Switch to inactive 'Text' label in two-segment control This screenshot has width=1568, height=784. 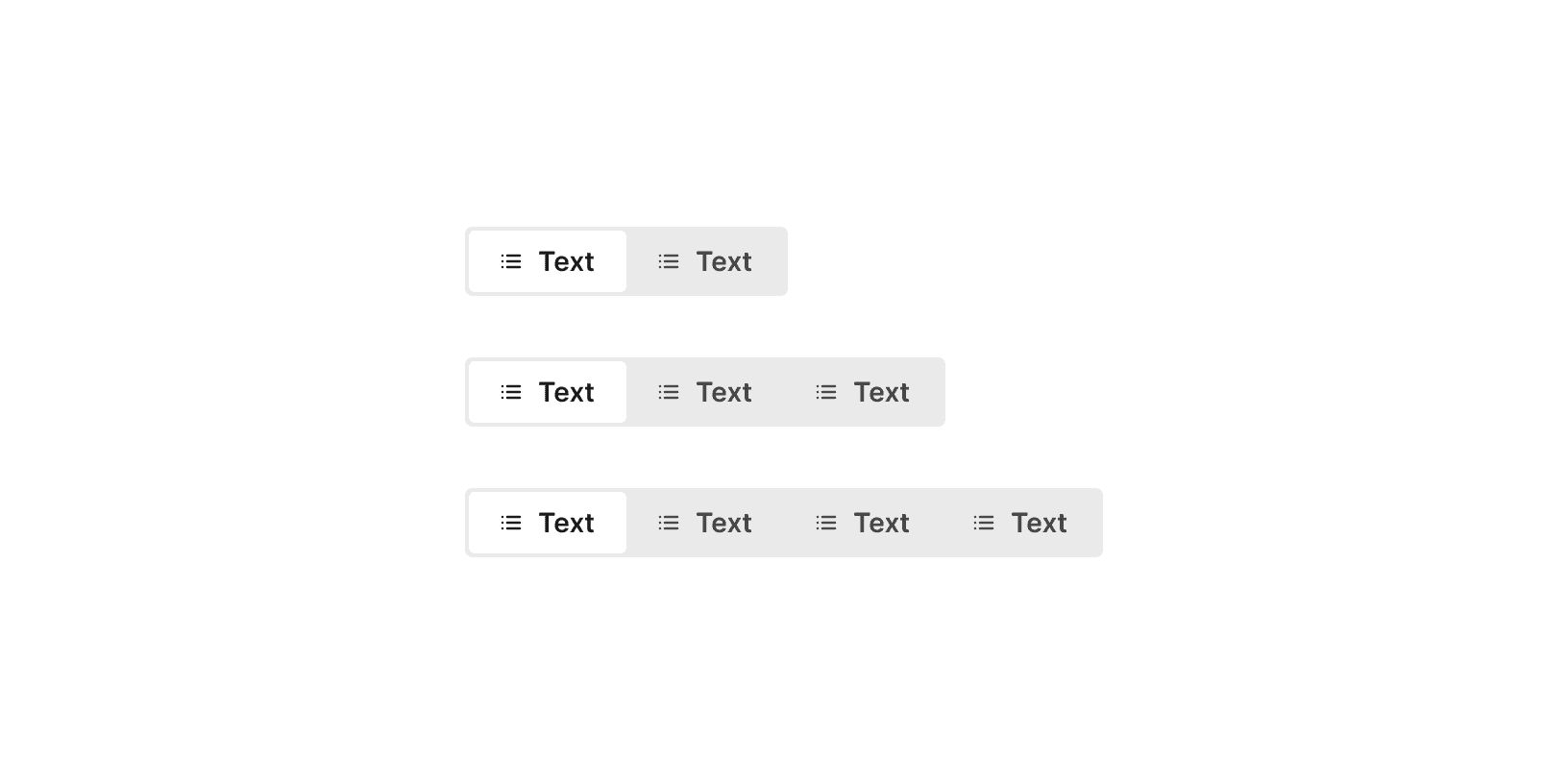click(x=723, y=261)
